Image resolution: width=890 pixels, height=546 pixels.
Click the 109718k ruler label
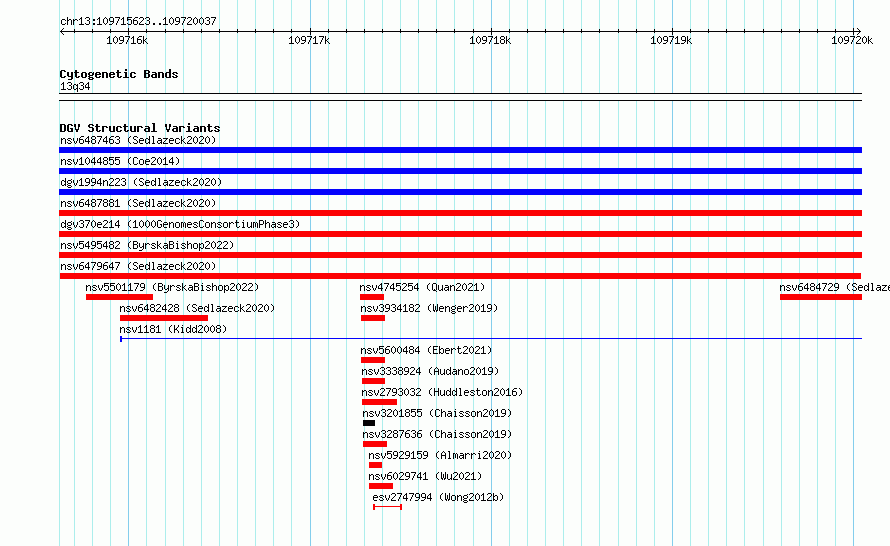click(x=490, y=40)
